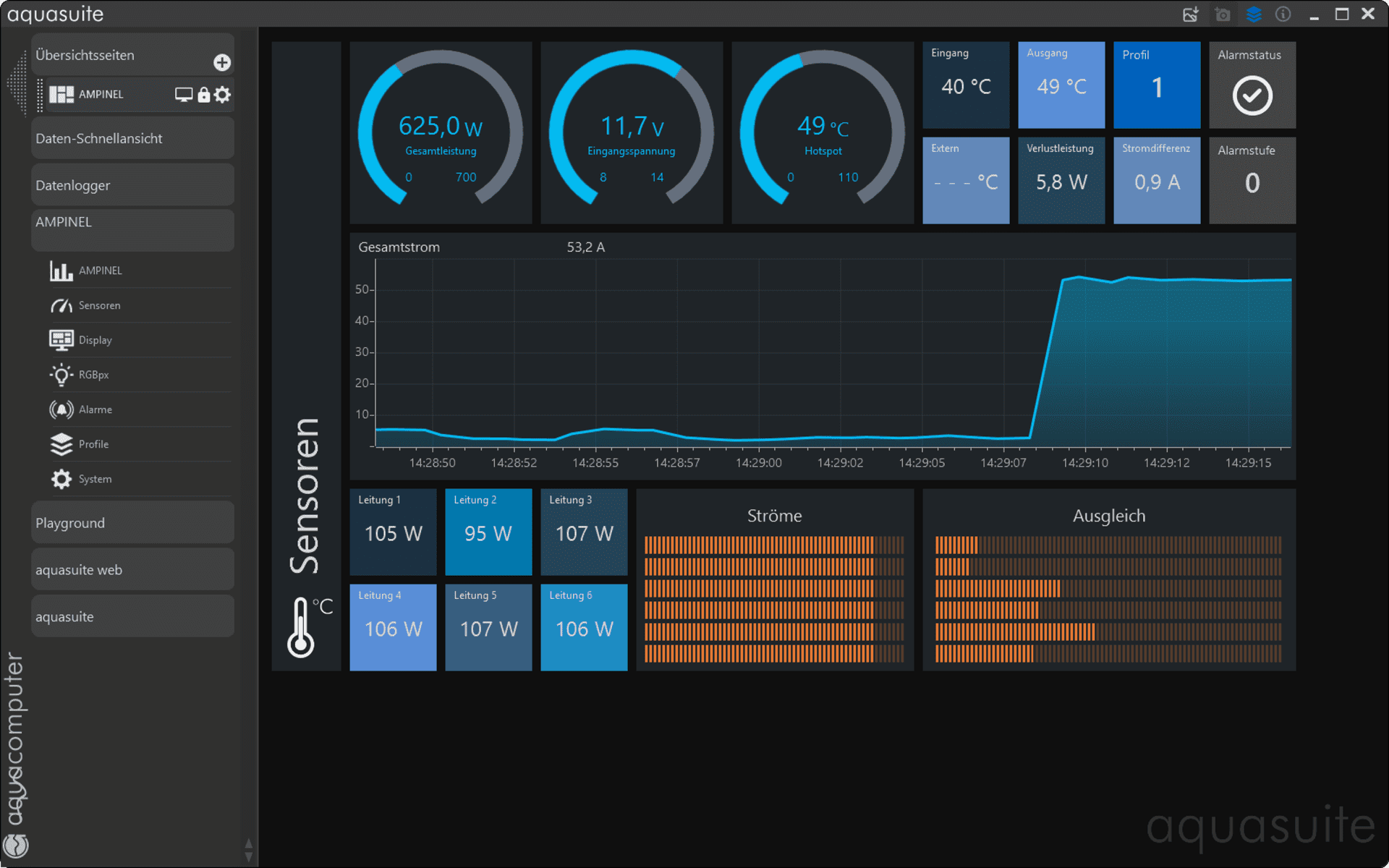The image size is (1389, 868).
Task: Click the Gesamtleistung power gauge
Action: click(441, 132)
